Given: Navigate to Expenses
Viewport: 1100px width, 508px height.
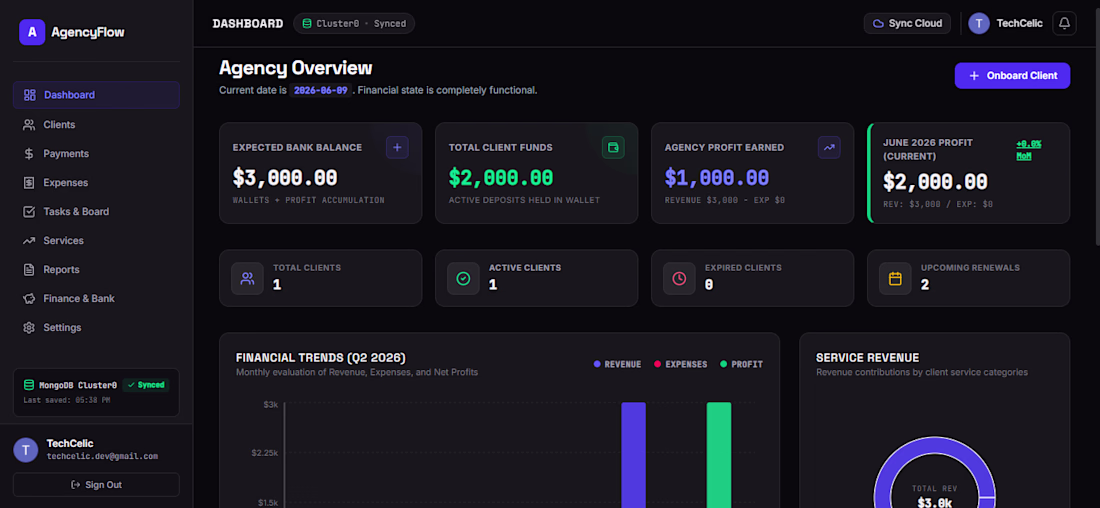Looking at the screenshot, I should pos(96,182).
